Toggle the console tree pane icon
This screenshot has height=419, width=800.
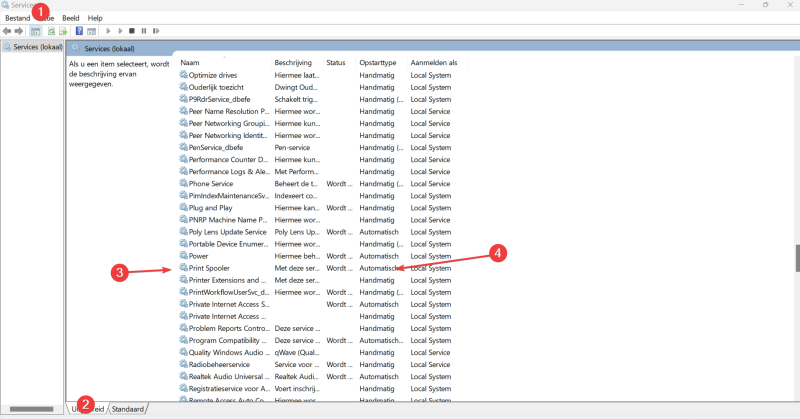(x=36, y=31)
